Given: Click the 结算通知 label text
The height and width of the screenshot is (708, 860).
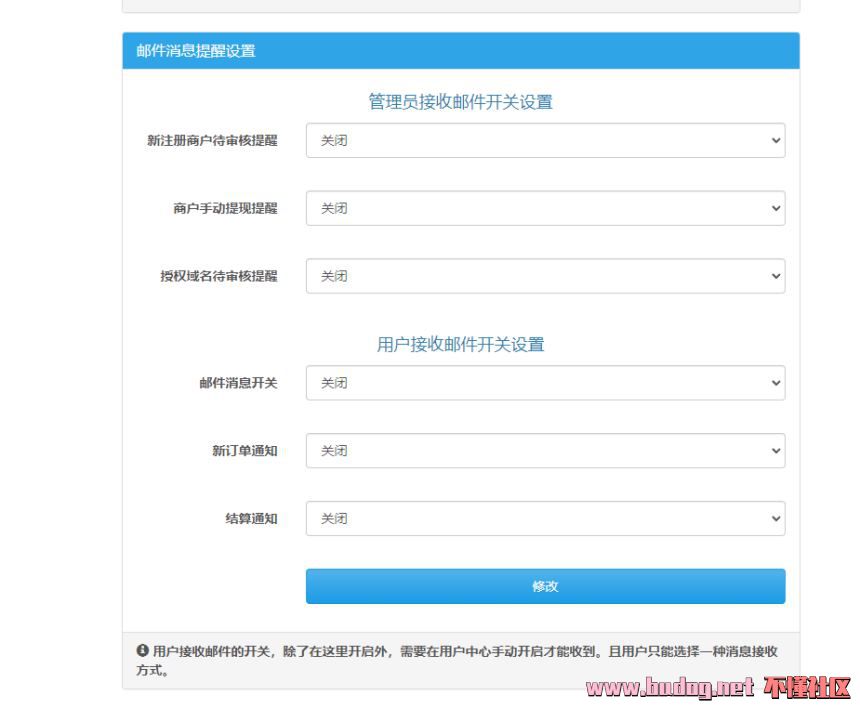Looking at the screenshot, I should (x=251, y=519).
